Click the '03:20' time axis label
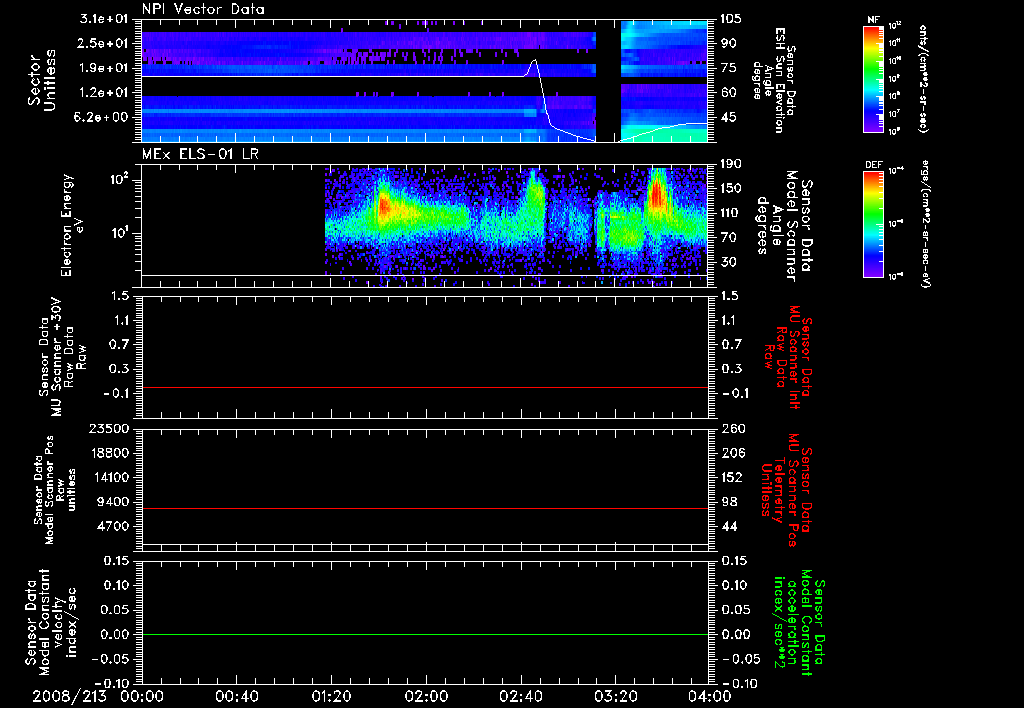The height and width of the screenshot is (708, 1024). 615,697
